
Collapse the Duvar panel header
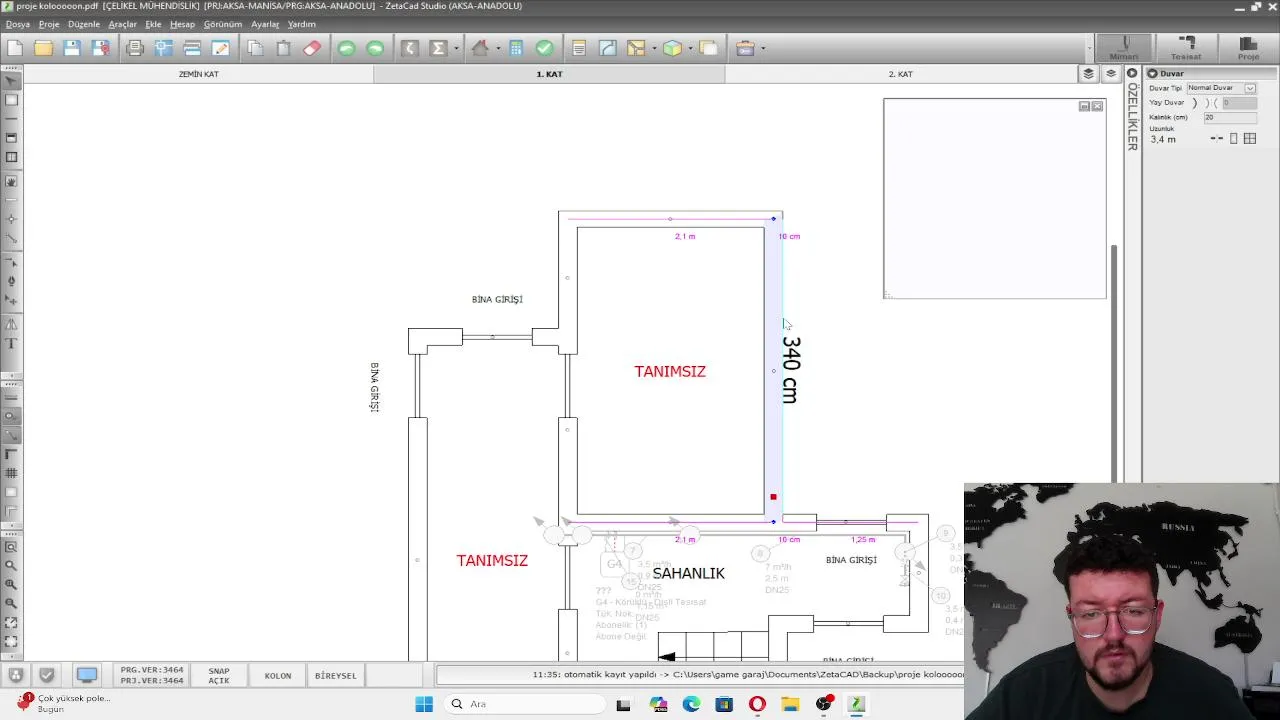click(1152, 74)
